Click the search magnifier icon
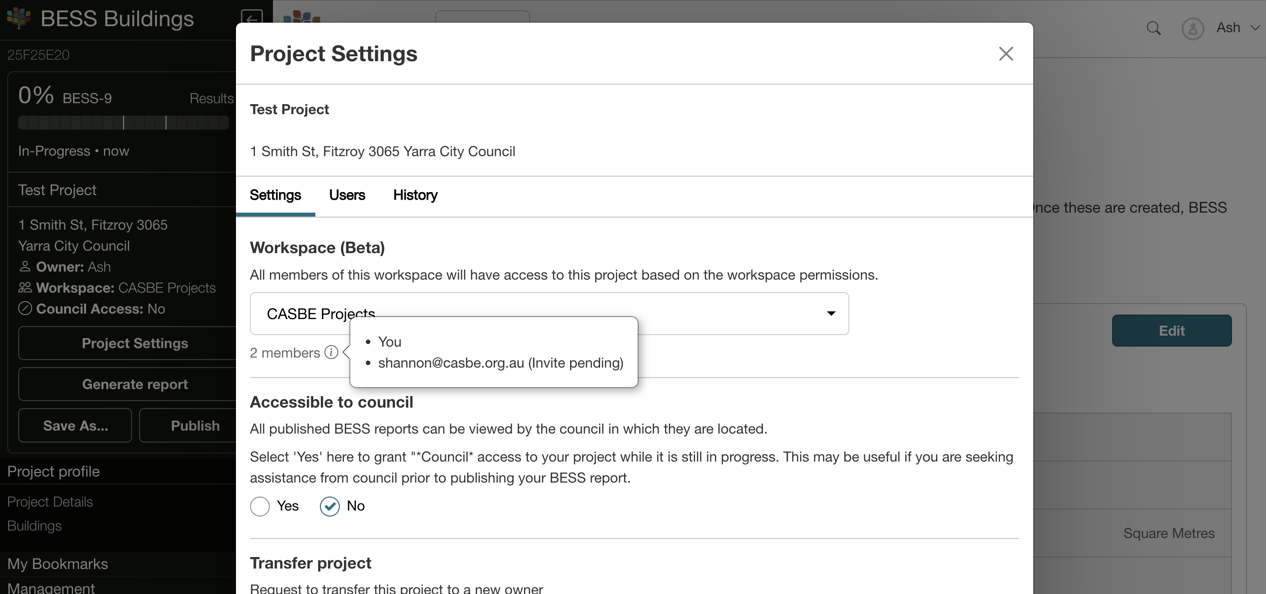The height and width of the screenshot is (594, 1267). coord(1153,28)
